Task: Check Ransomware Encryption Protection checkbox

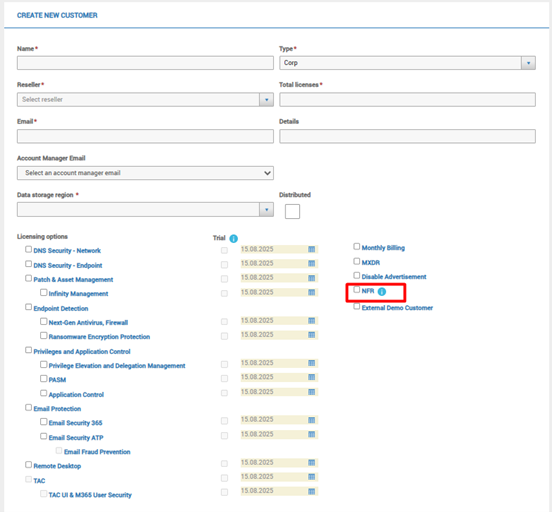Action: 44,335
